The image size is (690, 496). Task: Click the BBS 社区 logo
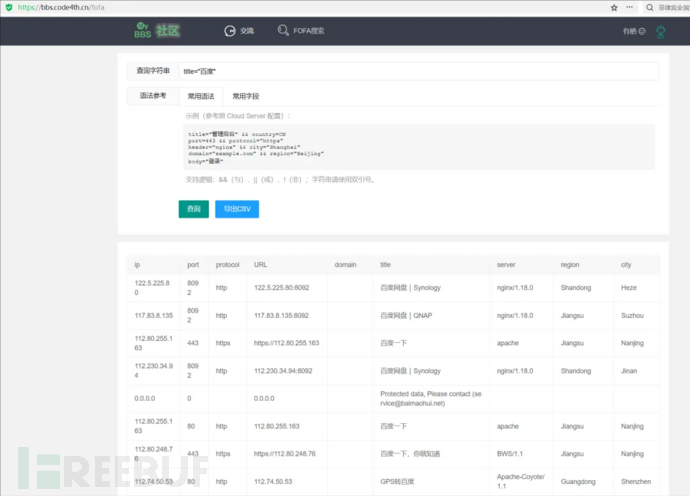[x=158, y=31]
